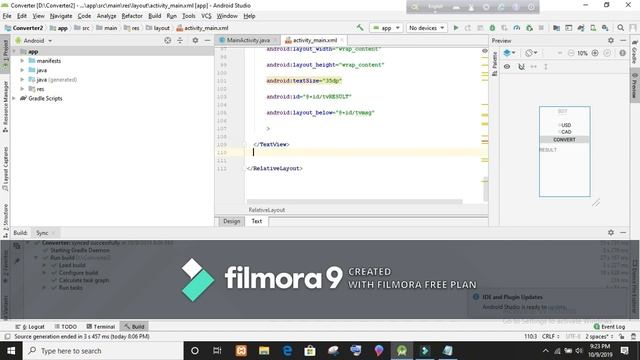Toggle the Resource Manager side tab
Viewport: 640px width, 360px height.
click(5, 107)
